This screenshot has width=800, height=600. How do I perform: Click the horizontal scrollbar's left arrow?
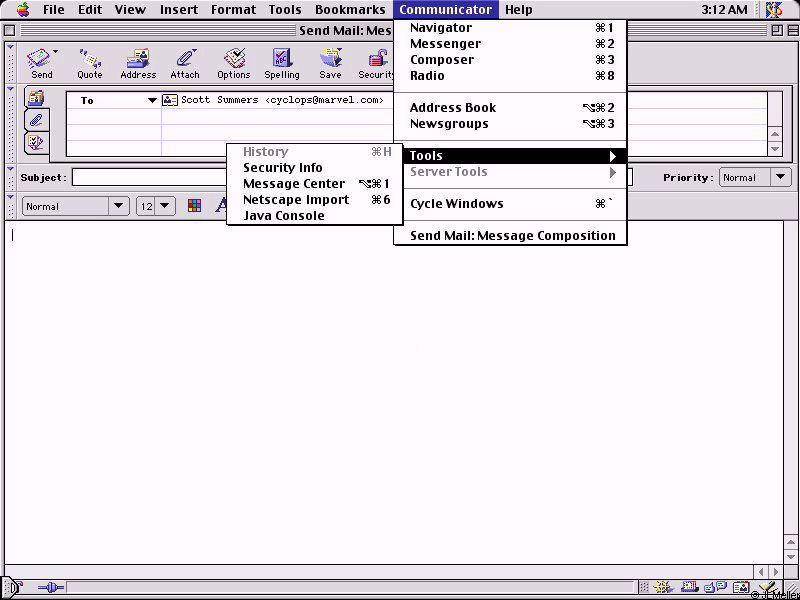(x=761, y=572)
